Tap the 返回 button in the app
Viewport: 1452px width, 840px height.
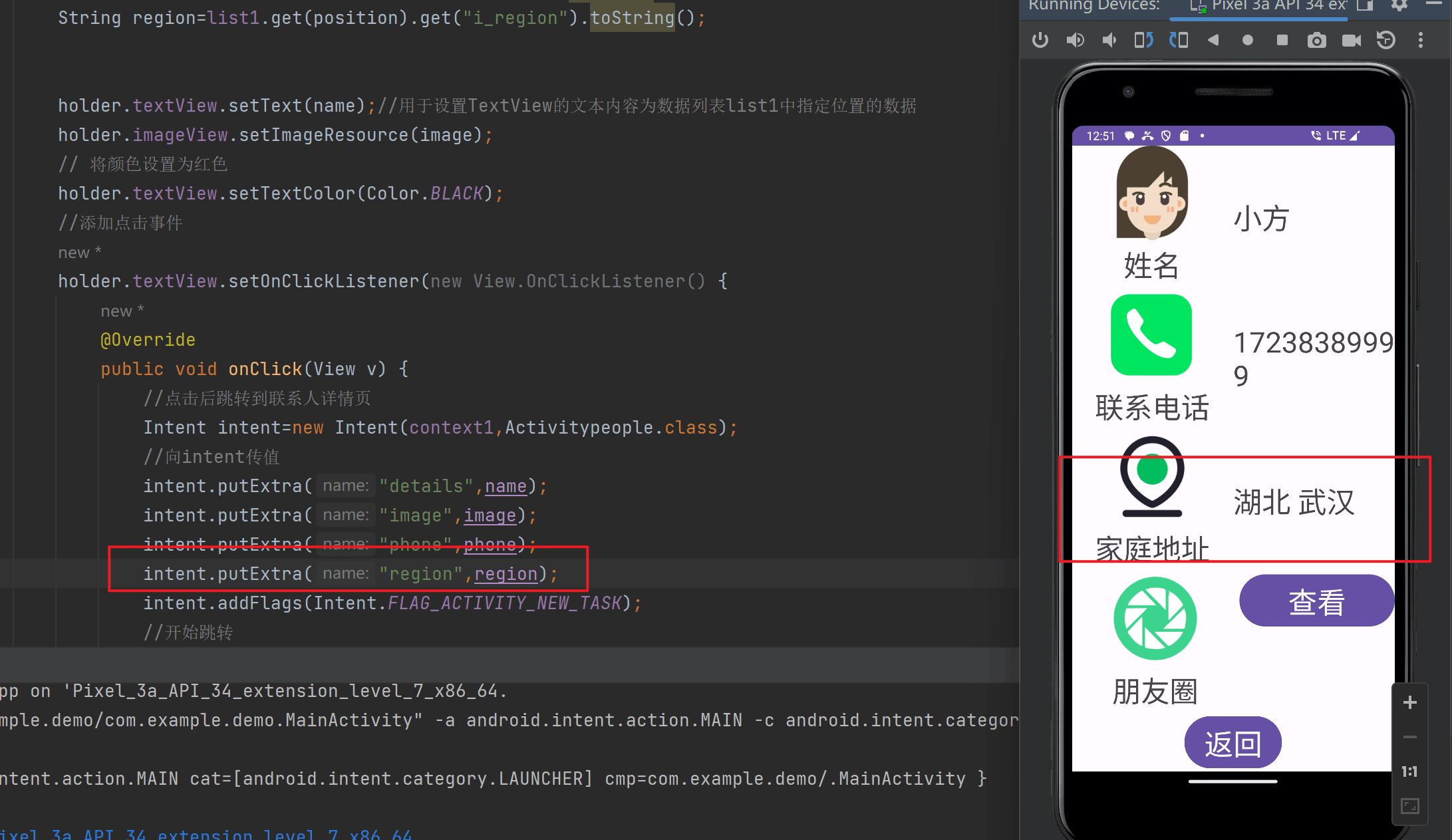[x=1233, y=743]
